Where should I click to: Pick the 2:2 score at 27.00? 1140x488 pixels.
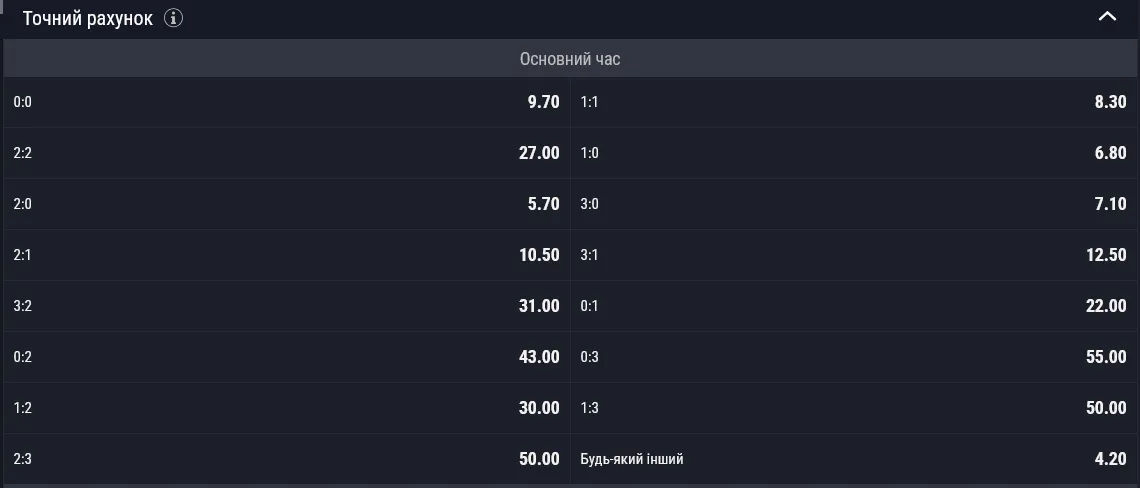click(286, 153)
